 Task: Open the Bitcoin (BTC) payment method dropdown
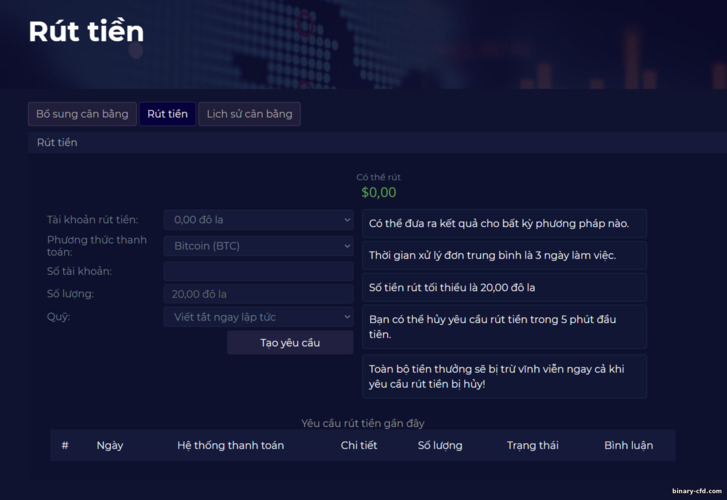258,246
